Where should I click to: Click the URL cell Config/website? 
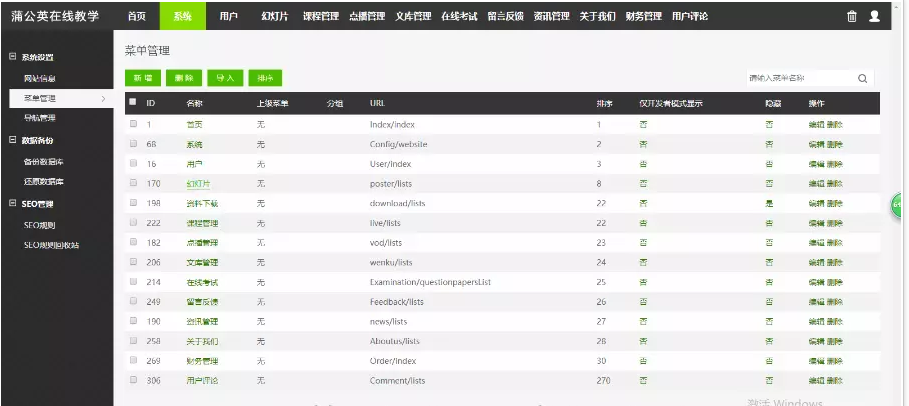(x=398, y=144)
